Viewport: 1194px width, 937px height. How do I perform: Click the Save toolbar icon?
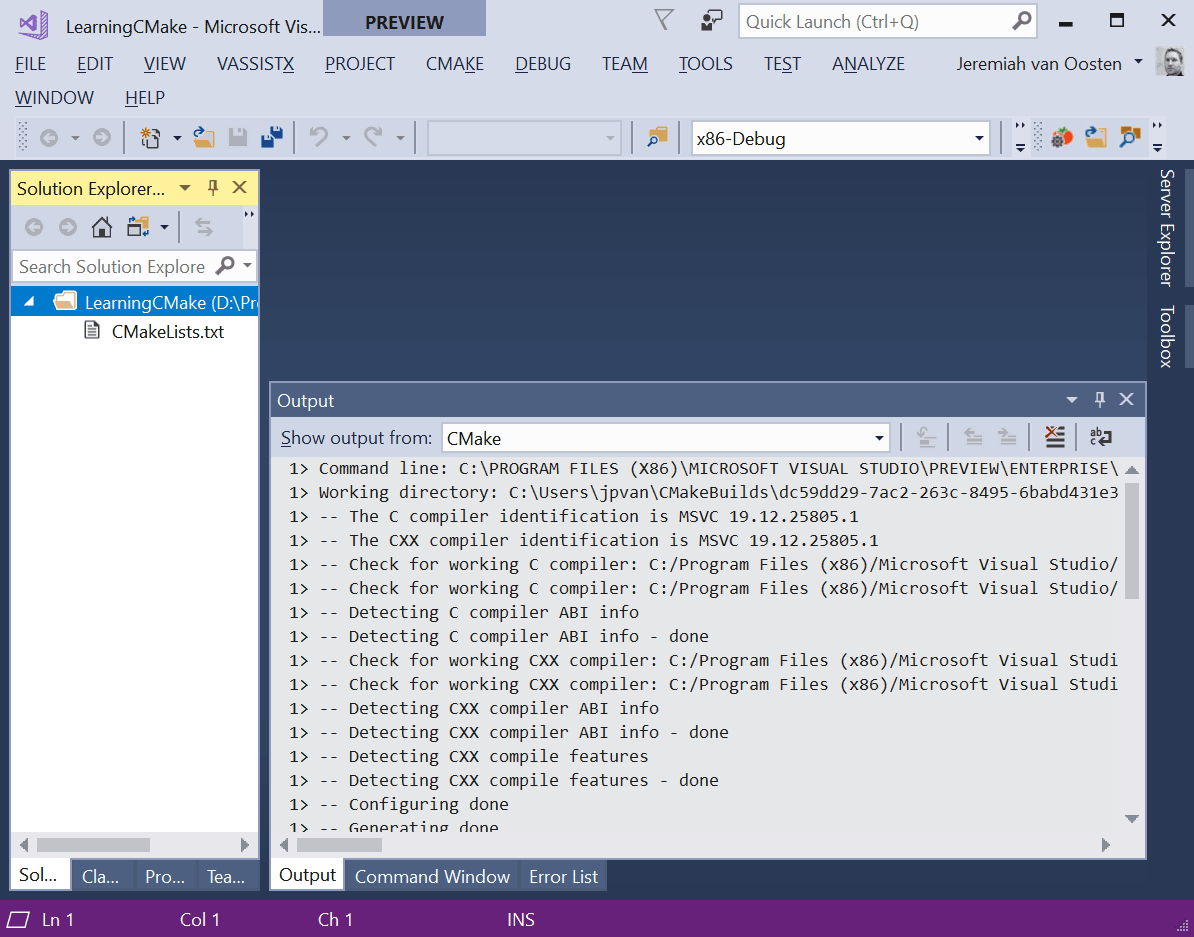click(238, 138)
